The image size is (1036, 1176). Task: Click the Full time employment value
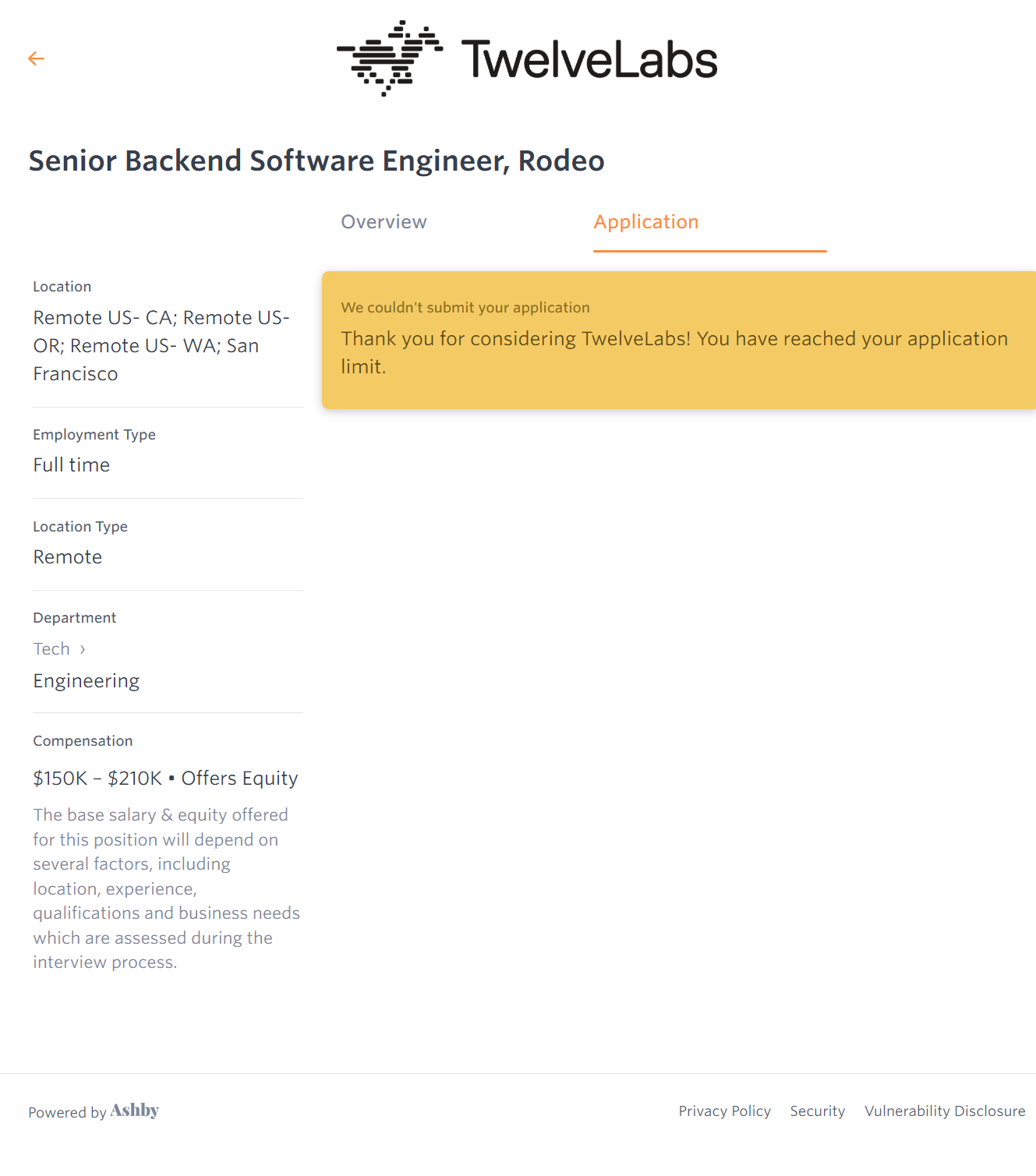71,465
